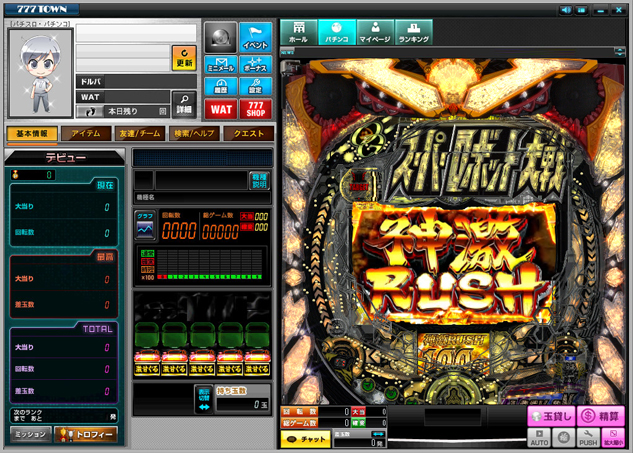Viewport: 633px width, 453px height.
Task: Click the pink 玉貸し ball-loan button
Action: click(551, 416)
